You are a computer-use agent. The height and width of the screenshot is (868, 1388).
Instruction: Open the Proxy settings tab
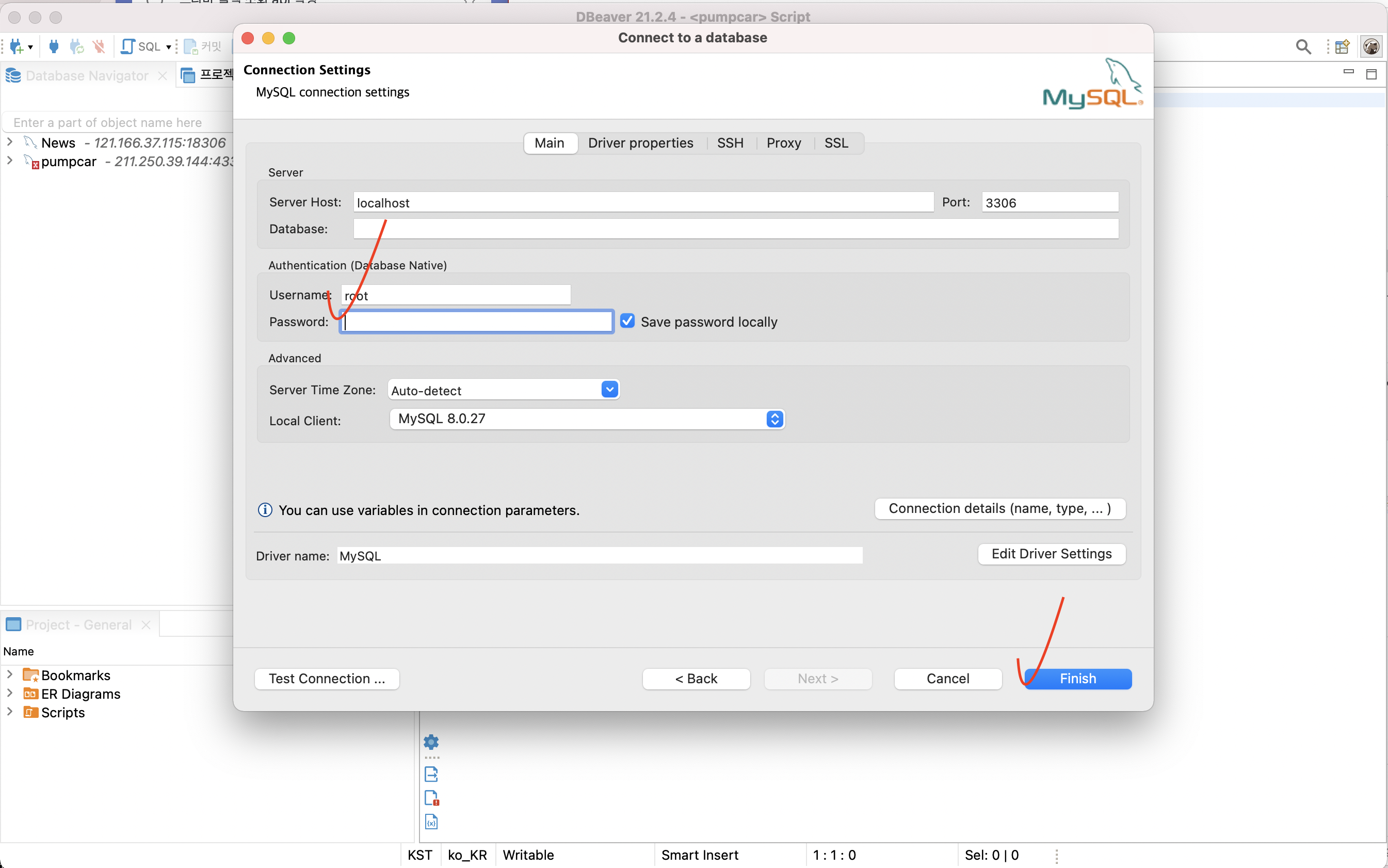[782, 142]
